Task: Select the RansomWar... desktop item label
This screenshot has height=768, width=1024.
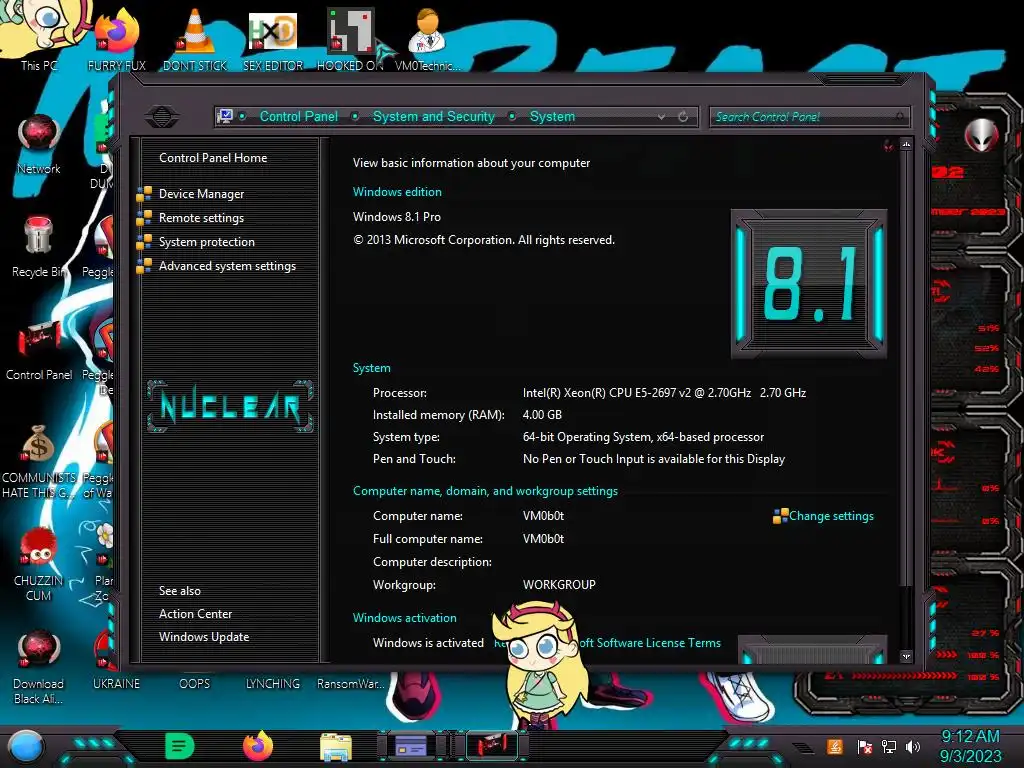Action: [x=350, y=684]
